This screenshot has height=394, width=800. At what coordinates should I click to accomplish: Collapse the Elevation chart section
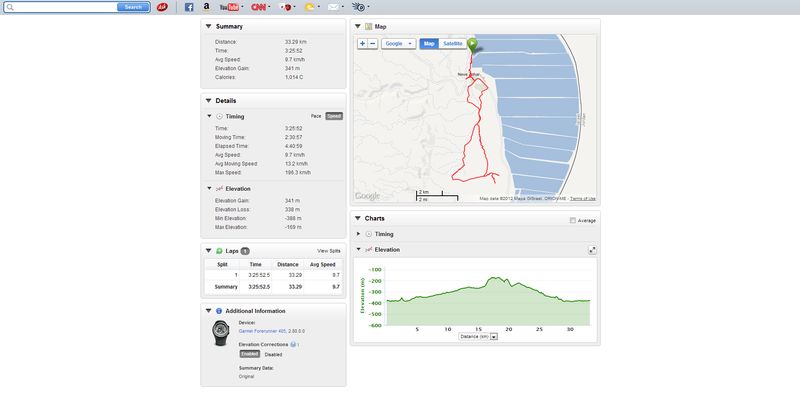tap(359, 250)
